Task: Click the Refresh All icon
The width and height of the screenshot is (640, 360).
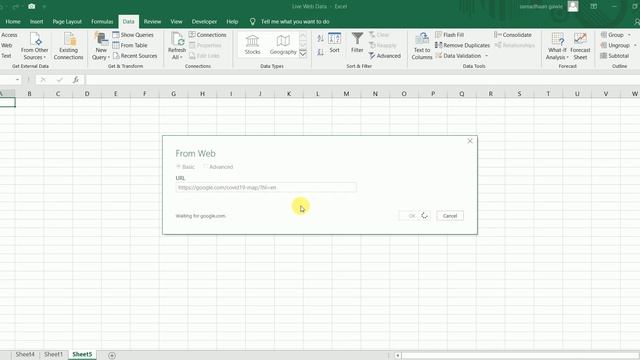Action: pyautogui.click(x=177, y=39)
